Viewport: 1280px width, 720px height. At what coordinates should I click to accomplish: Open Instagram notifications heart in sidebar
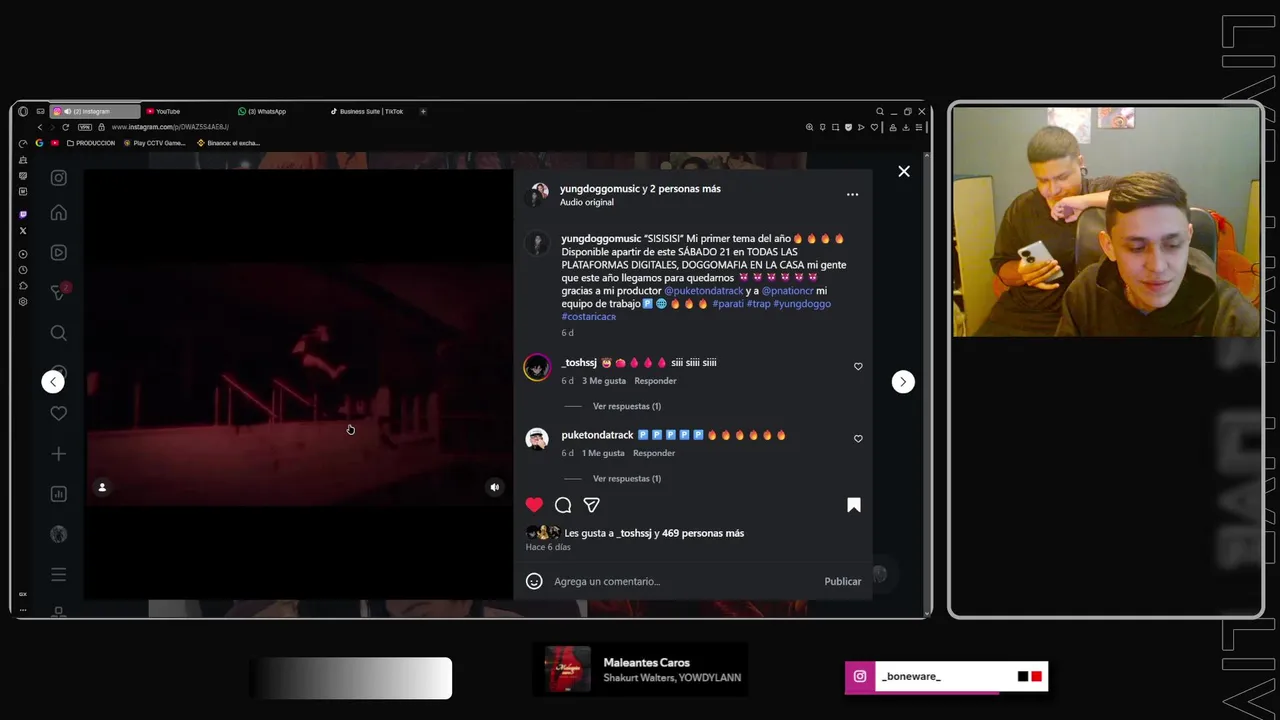(x=59, y=413)
